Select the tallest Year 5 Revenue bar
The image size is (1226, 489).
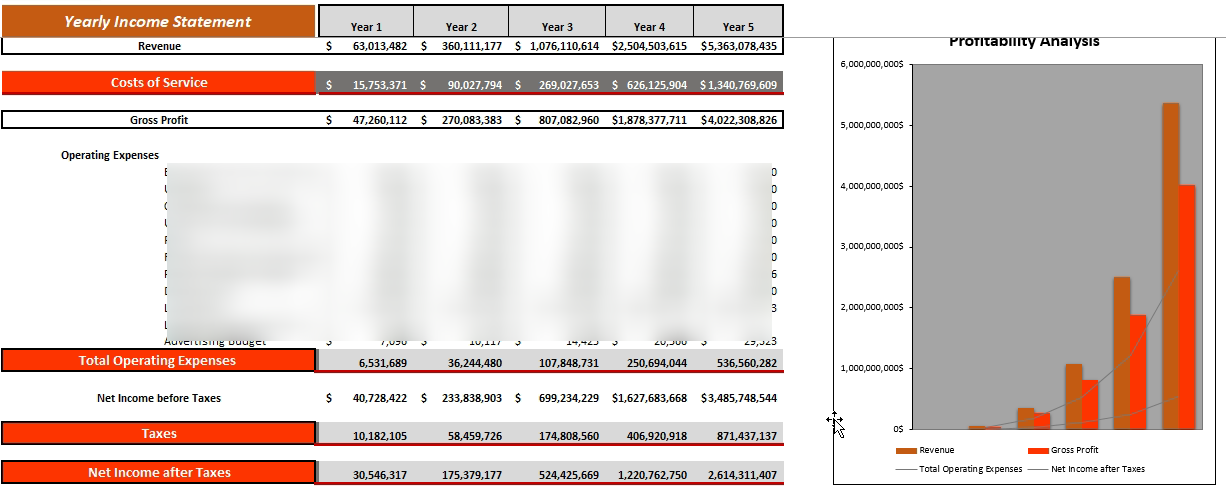coord(1170,266)
